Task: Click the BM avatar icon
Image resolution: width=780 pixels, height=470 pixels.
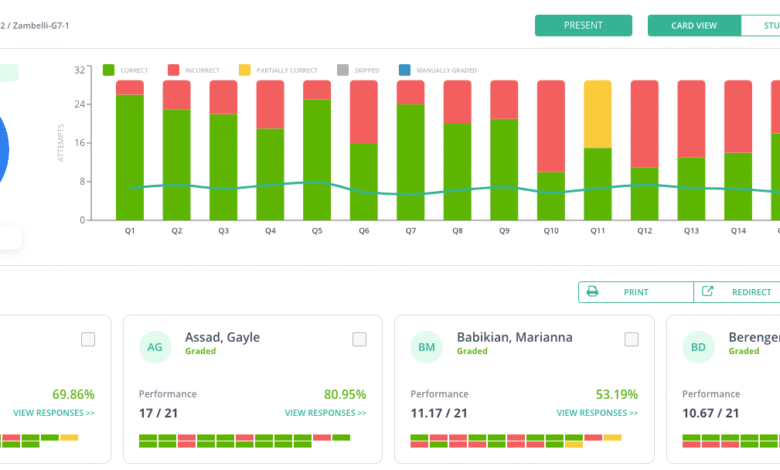Action: pos(426,347)
